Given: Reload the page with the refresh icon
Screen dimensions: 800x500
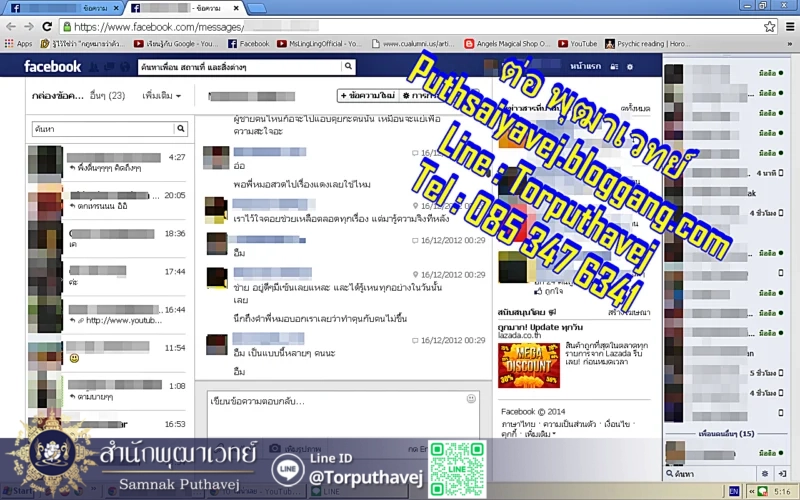Looking at the screenshot, I should click(x=47, y=27).
